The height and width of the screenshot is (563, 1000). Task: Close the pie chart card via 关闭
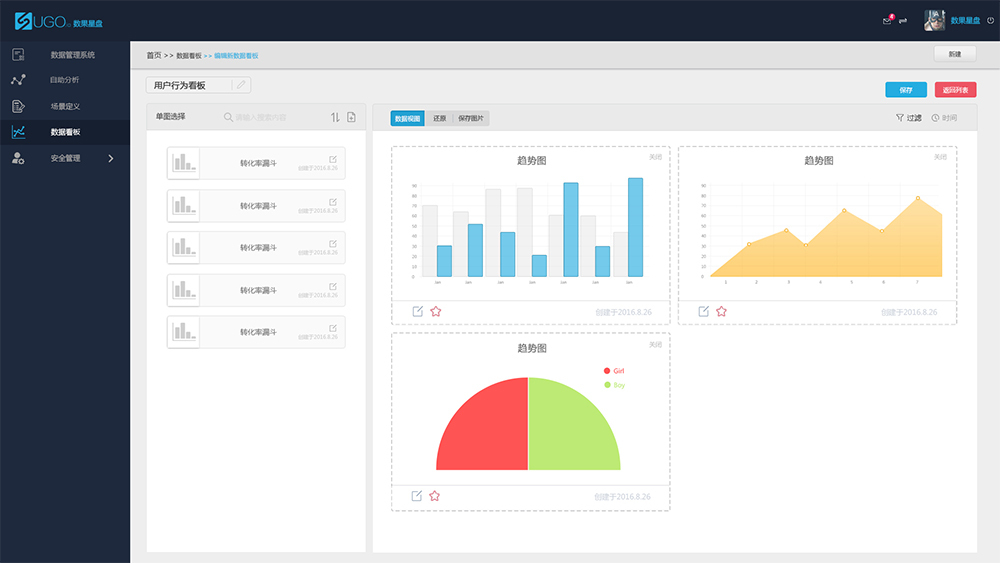coord(655,344)
